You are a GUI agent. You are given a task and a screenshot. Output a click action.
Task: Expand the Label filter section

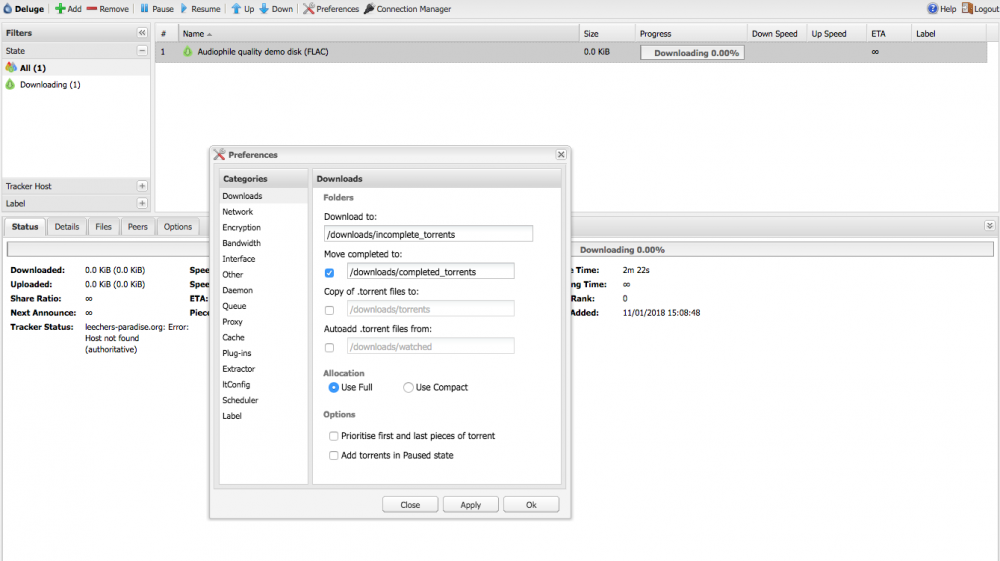click(142, 203)
